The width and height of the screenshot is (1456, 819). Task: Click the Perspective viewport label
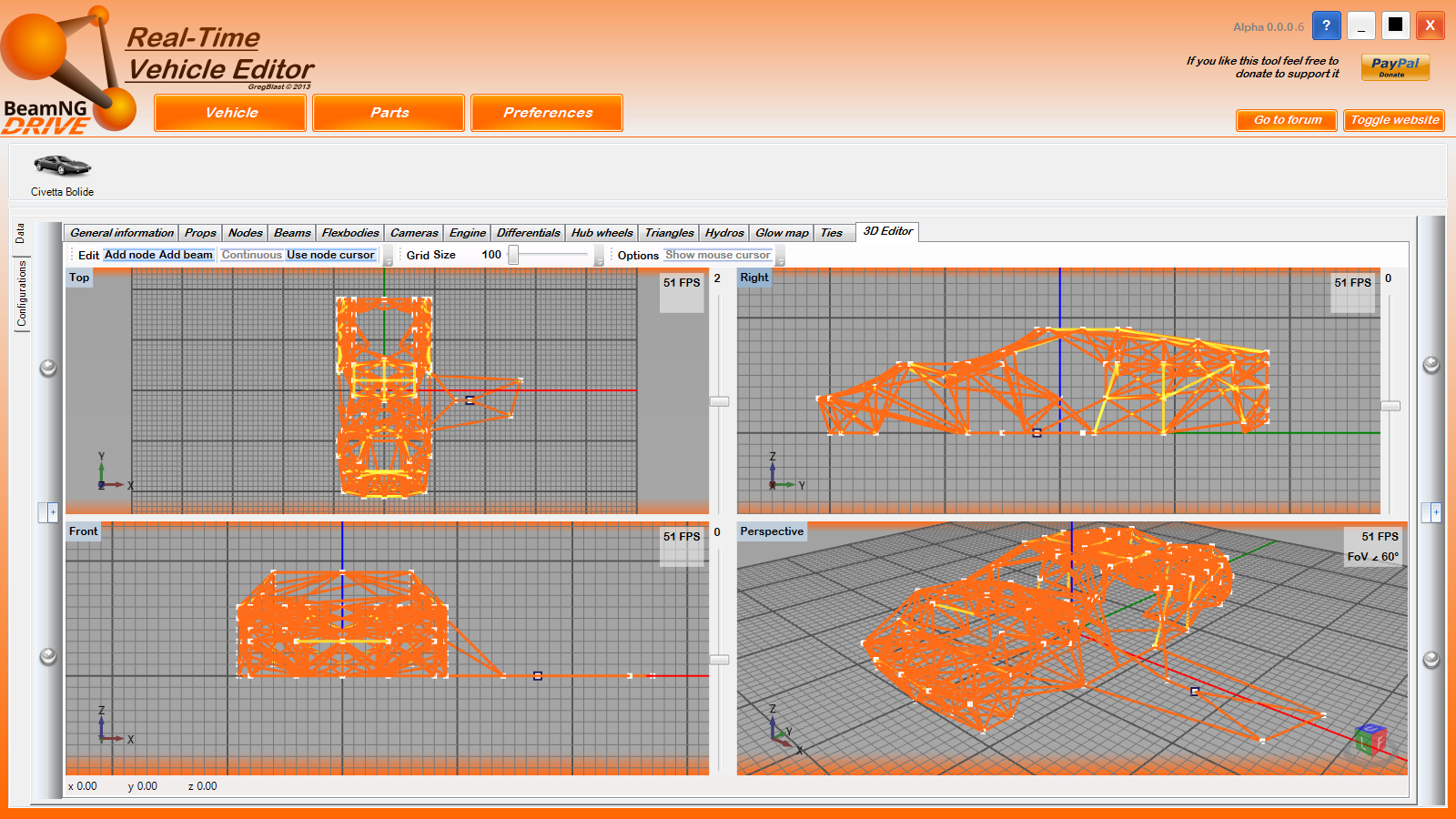coord(772,531)
